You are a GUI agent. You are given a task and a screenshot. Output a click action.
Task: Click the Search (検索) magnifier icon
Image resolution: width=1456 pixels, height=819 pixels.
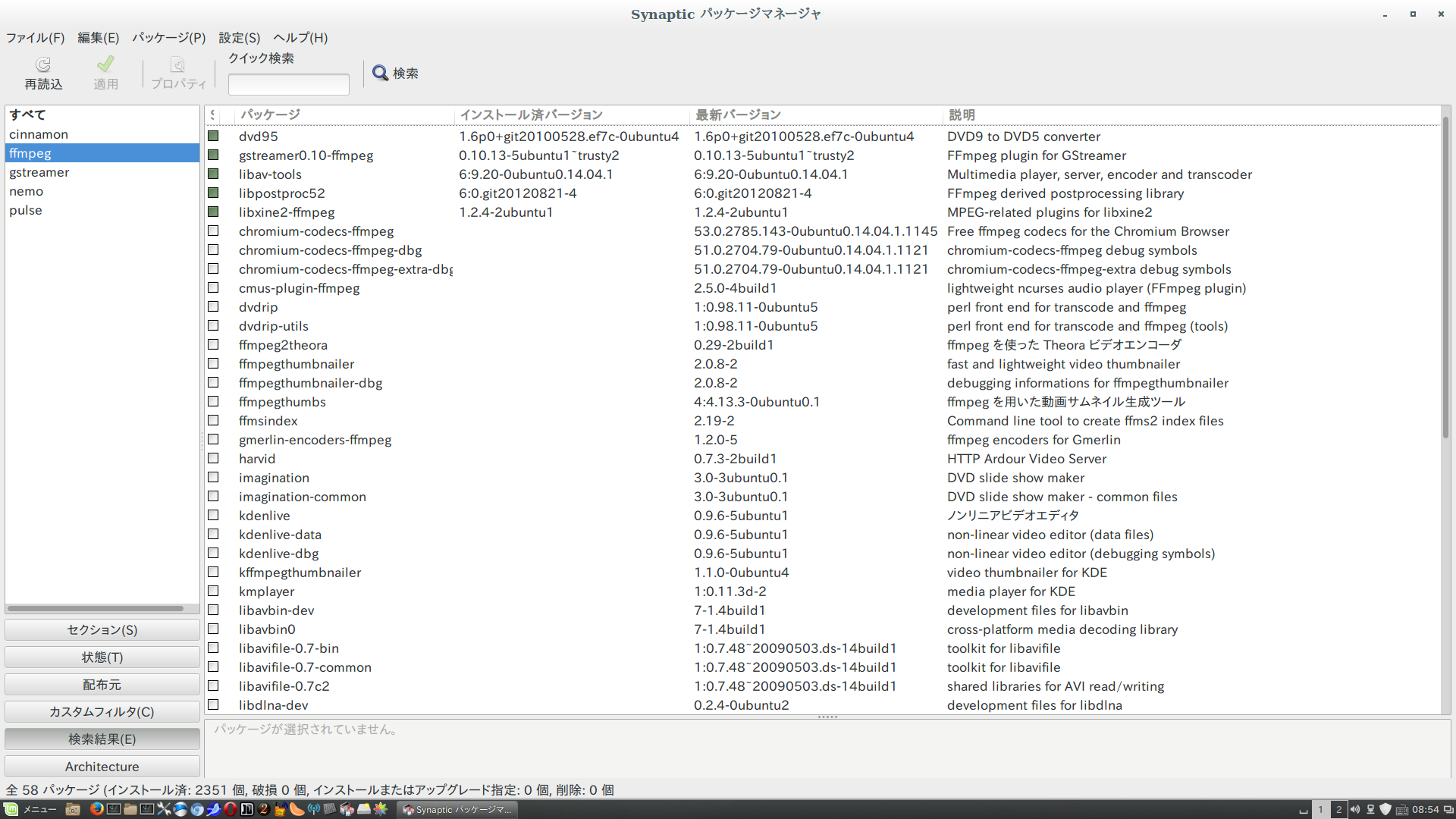tap(380, 73)
